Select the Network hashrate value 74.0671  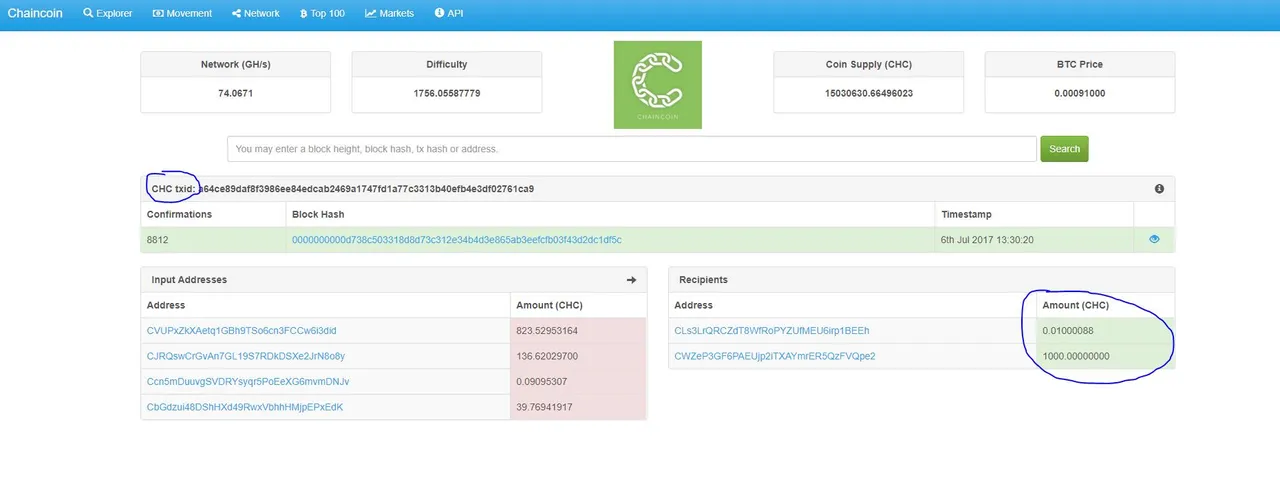235,93
